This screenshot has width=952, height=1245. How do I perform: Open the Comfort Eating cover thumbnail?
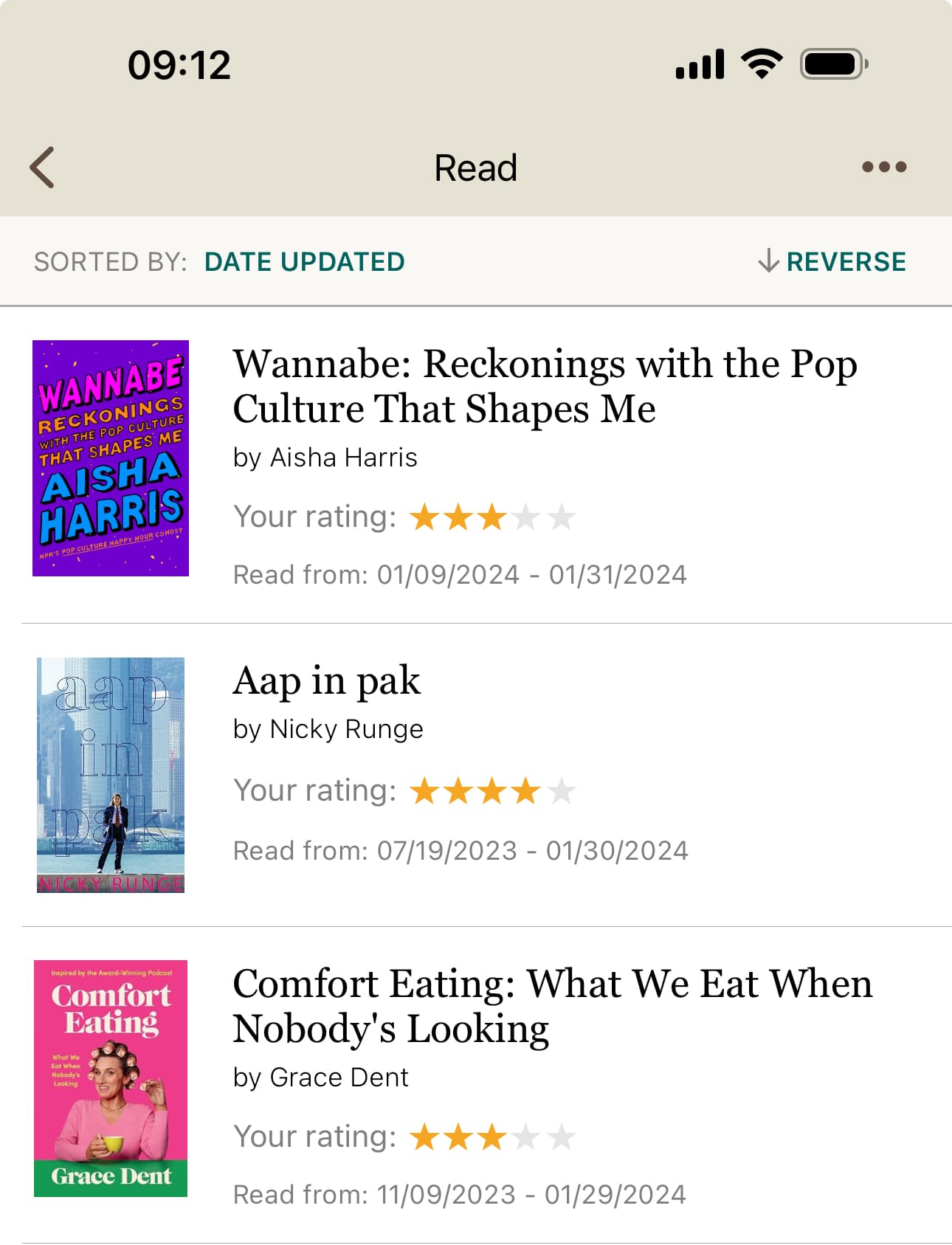pyautogui.click(x=111, y=1078)
